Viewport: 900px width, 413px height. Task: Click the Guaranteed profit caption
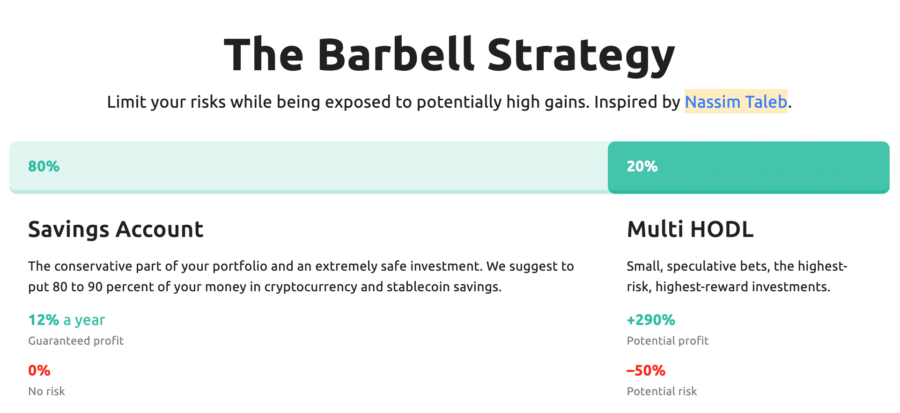[76, 341]
